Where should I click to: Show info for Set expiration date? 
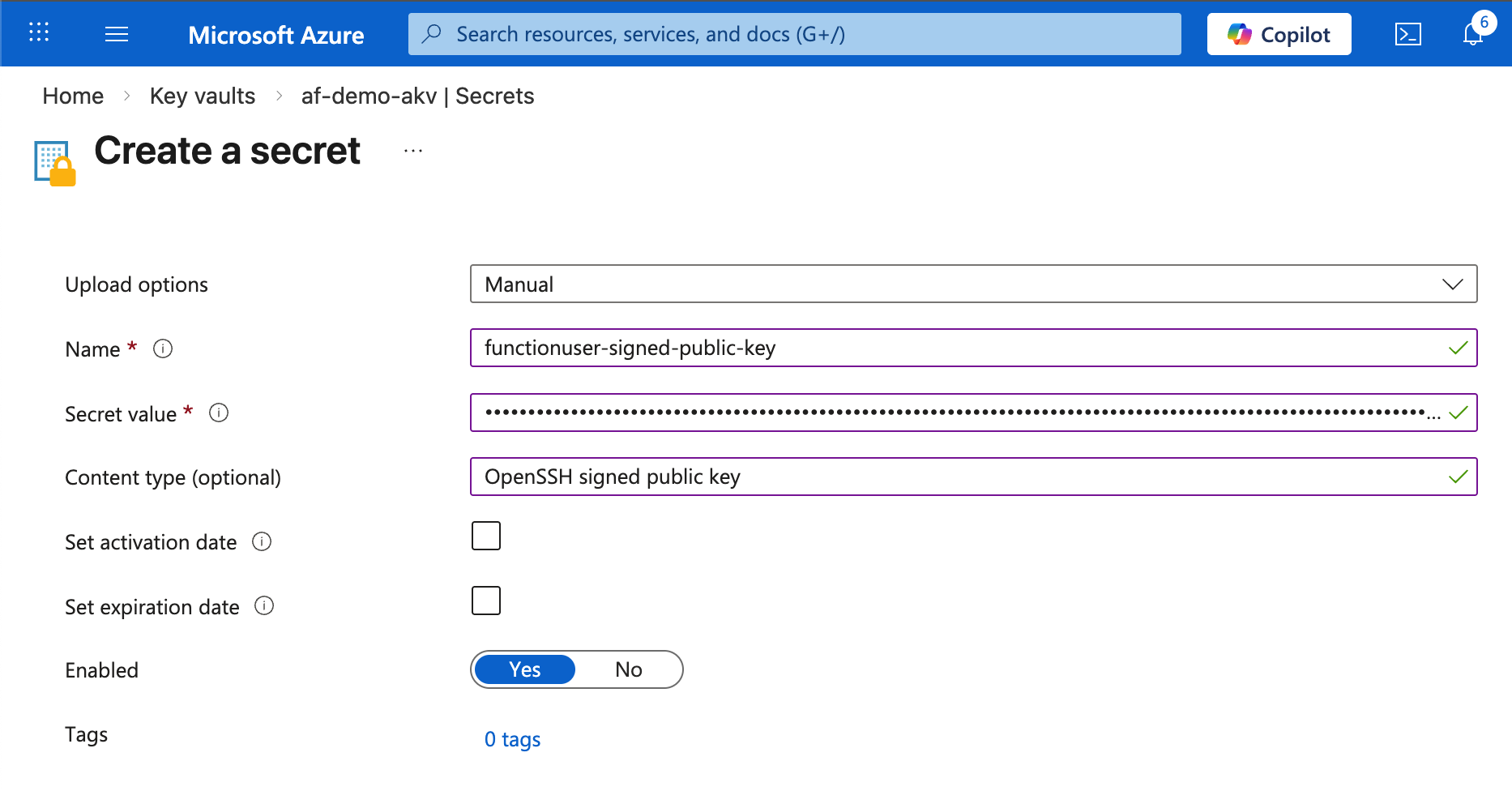pos(264,606)
